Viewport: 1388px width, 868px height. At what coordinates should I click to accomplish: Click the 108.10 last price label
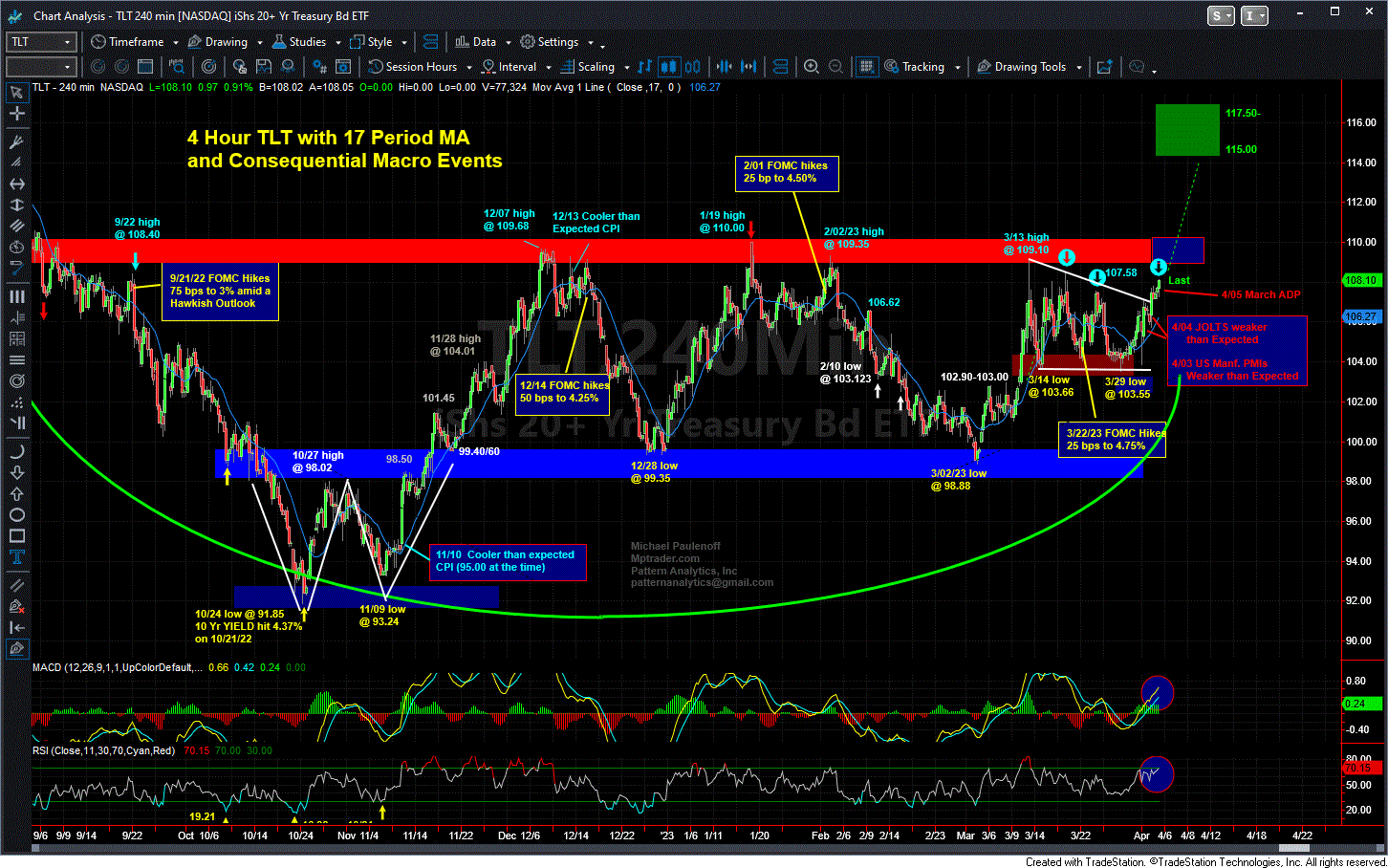click(1360, 280)
